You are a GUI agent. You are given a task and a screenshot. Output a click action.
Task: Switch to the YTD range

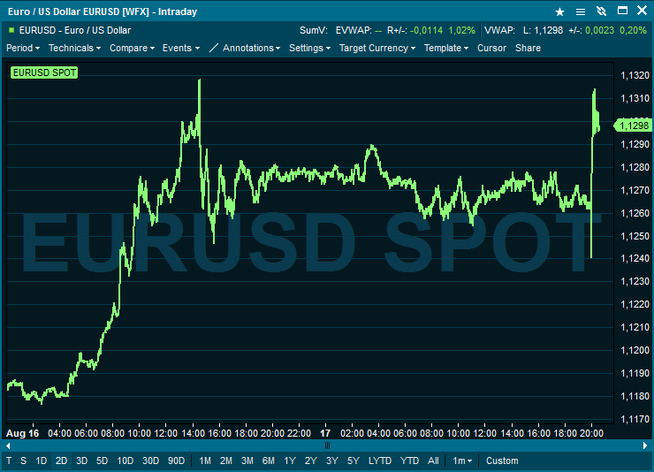click(409, 461)
